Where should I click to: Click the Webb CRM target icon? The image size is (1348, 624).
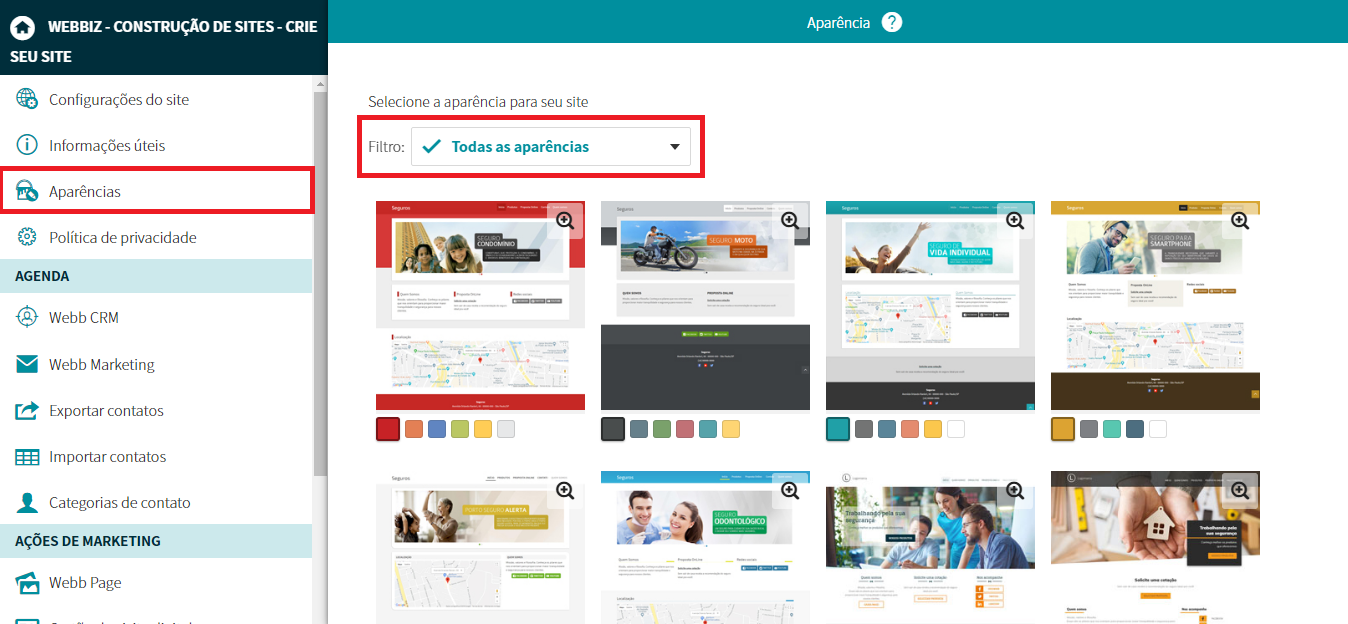[27, 318]
